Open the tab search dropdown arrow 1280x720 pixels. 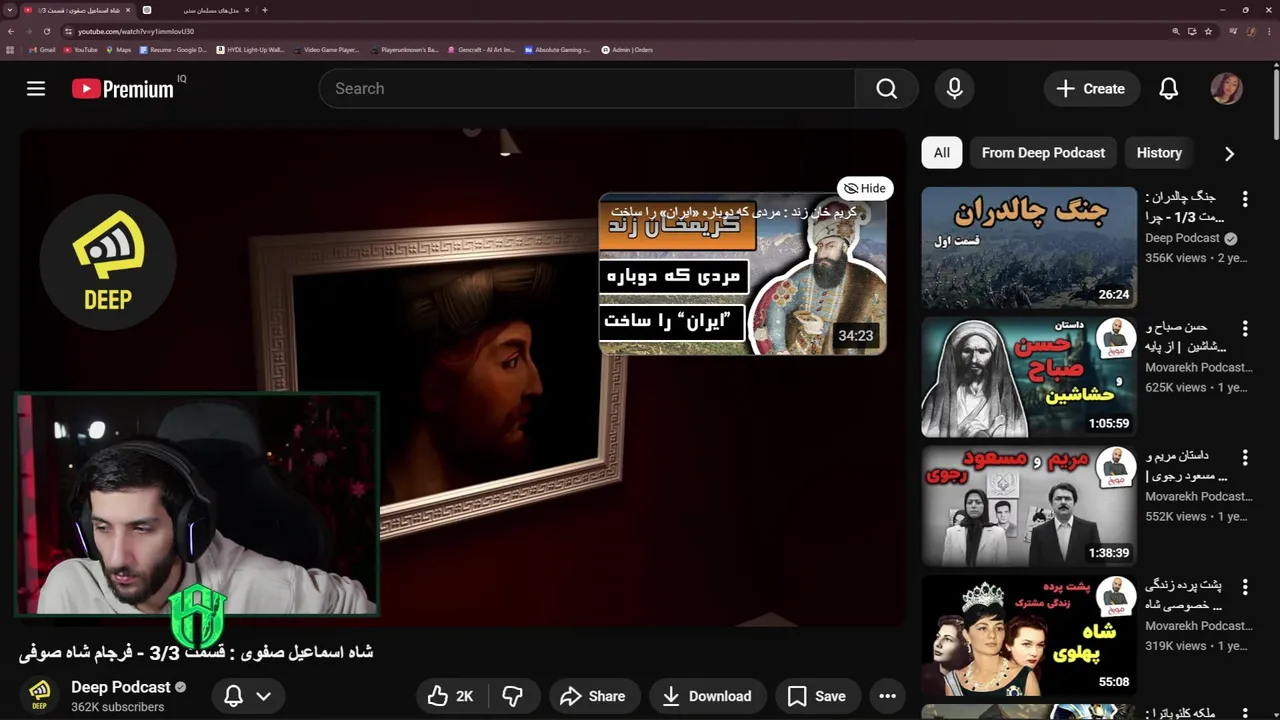(9, 10)
